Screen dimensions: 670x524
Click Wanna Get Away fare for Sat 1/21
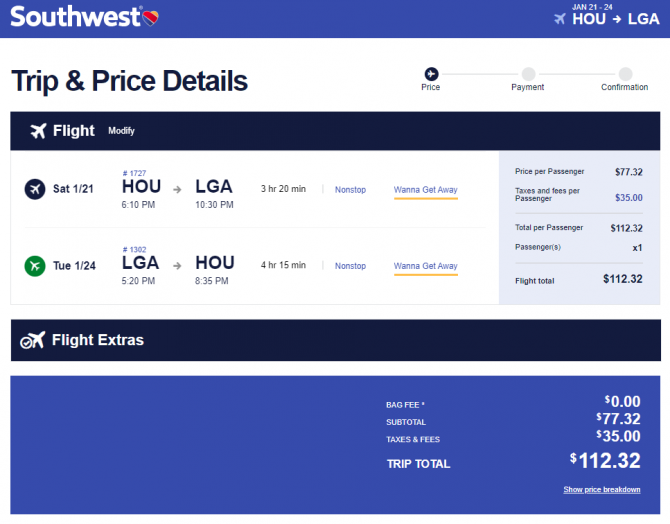click(426, 190)
